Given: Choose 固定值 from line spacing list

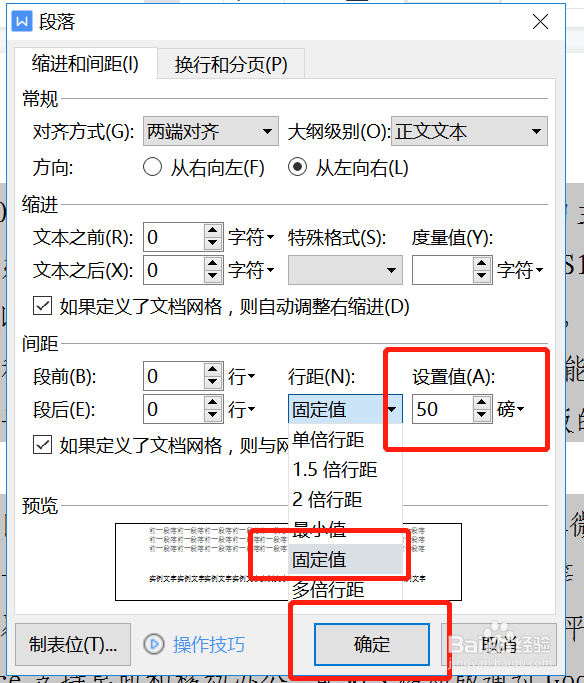Looking at the screenshot, I should coord(345,559).
